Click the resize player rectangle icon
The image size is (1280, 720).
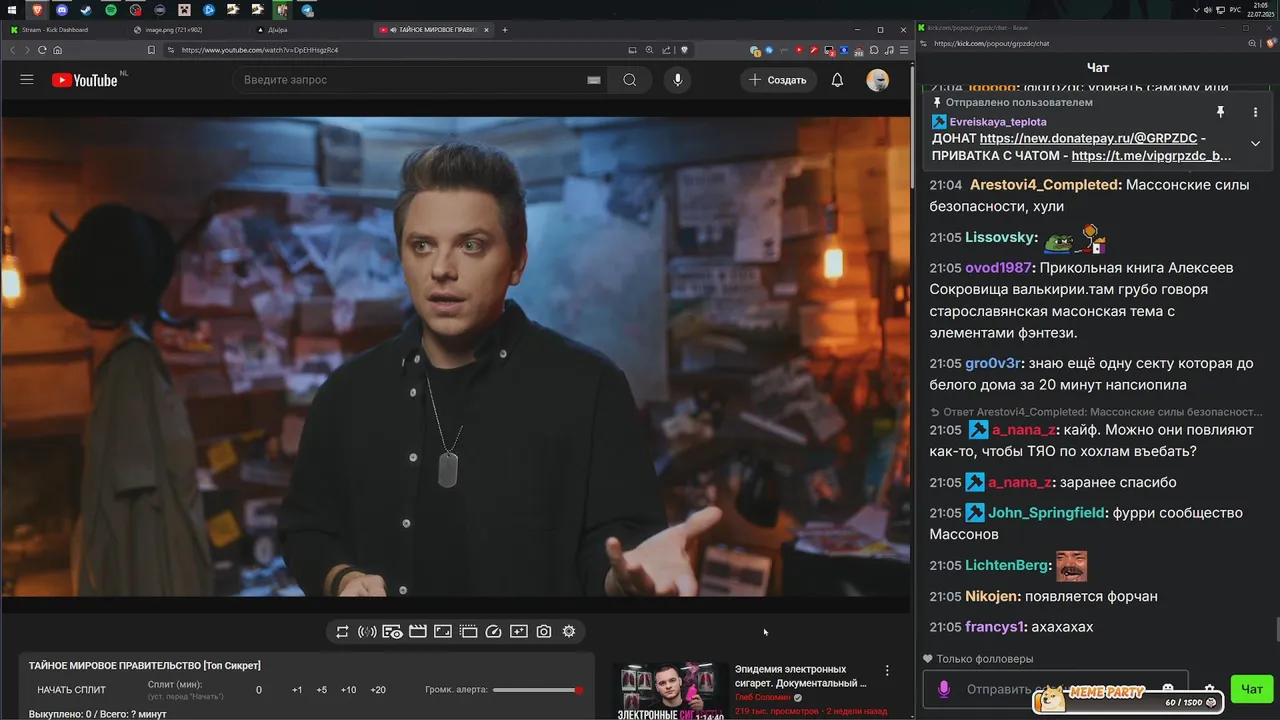(443, 632)
